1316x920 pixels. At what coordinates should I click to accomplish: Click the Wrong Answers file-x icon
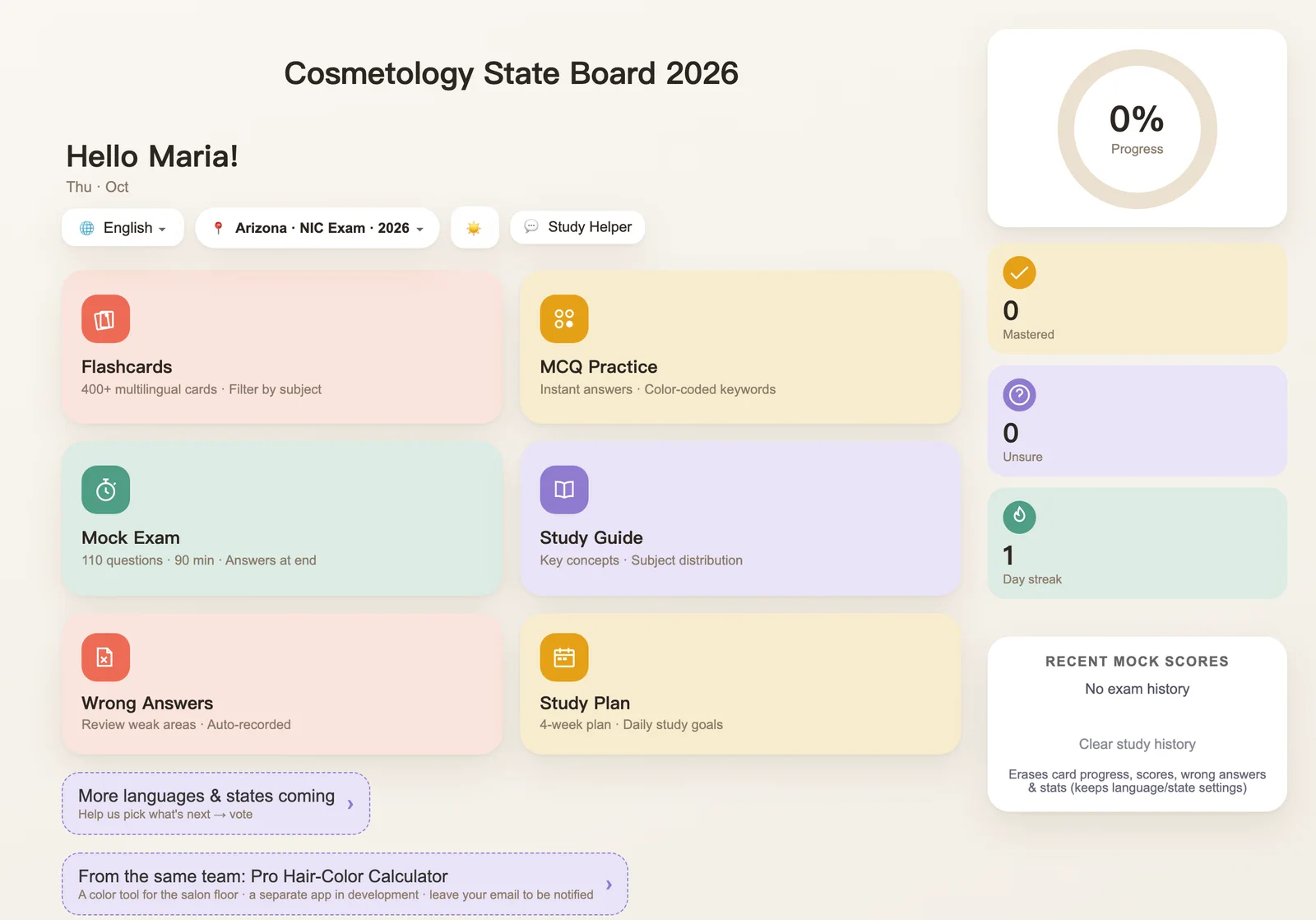(105, 657)
